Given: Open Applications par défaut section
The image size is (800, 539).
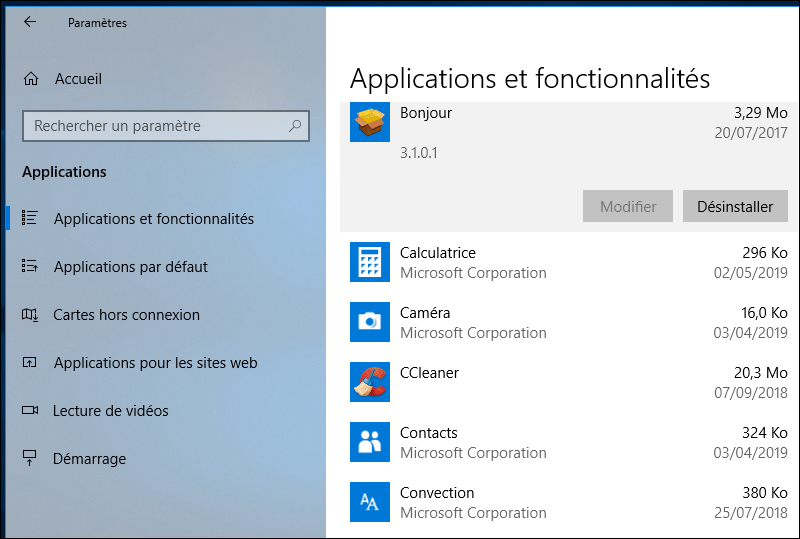Looking at the screenshot, I should click(130, 267).
